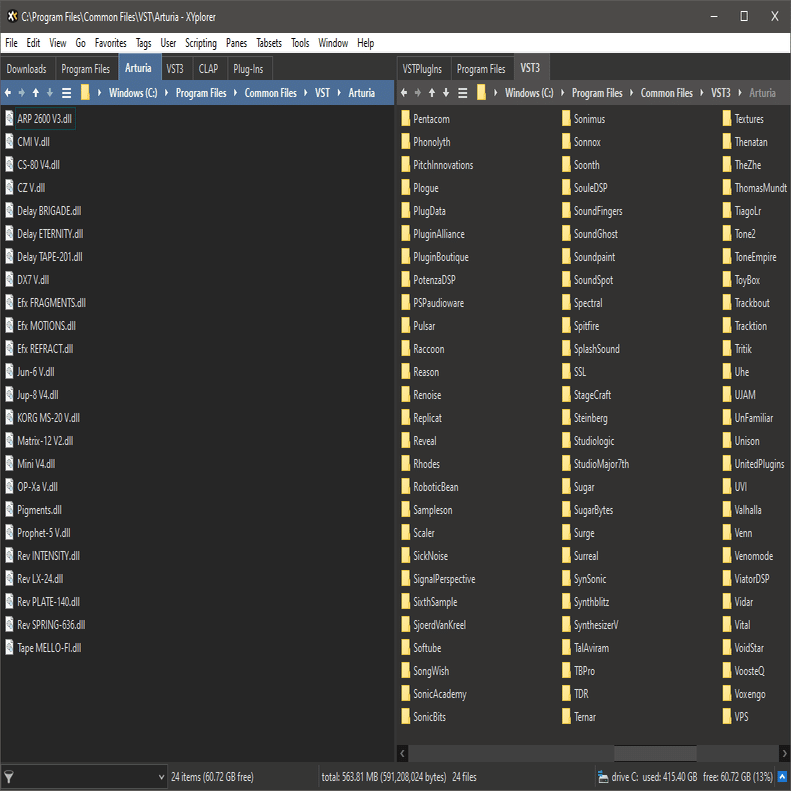Click the Valhalla folder icon
791x791 pixels.
[x=727, y=510]
